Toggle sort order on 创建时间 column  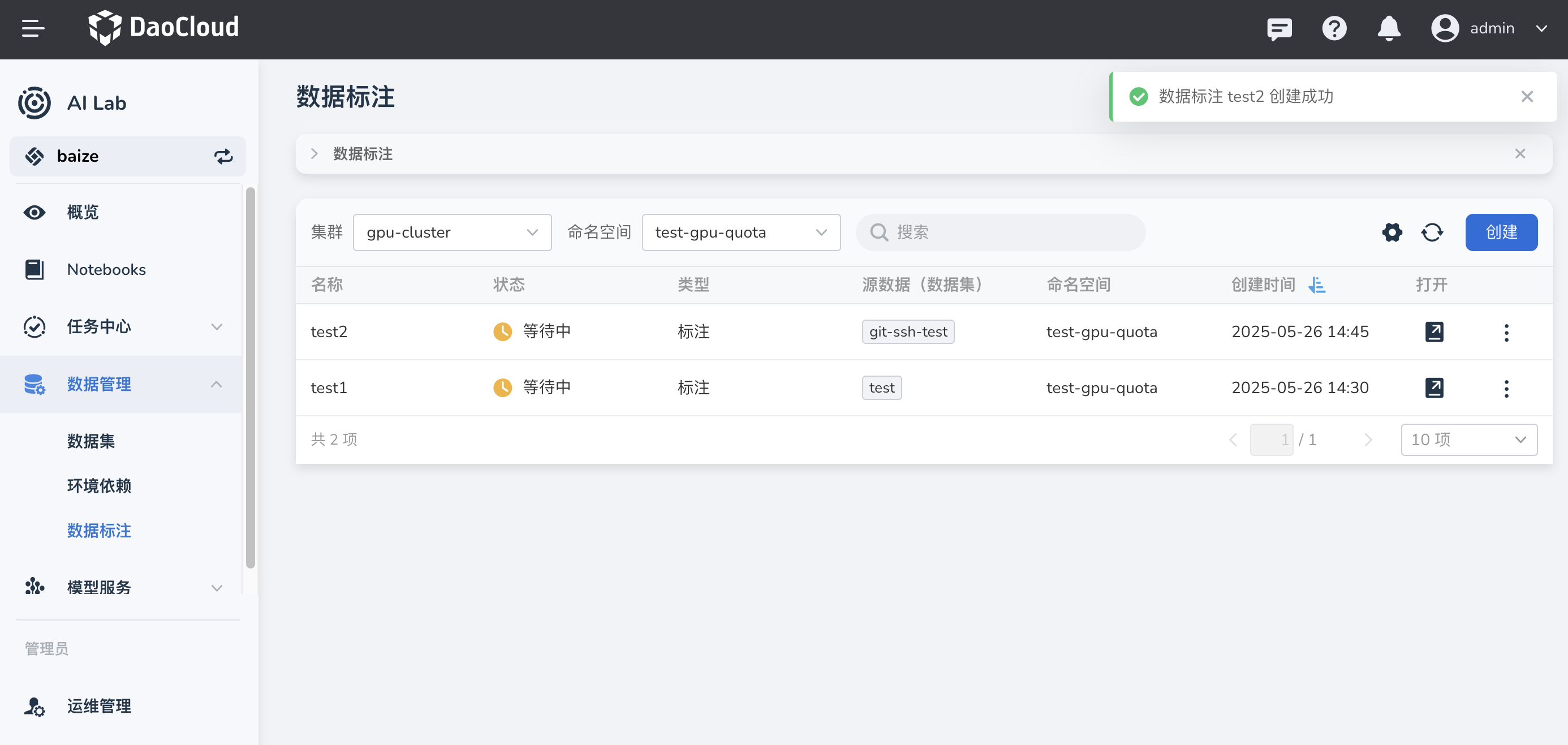pyautogui.click(x=1317, y=285)
